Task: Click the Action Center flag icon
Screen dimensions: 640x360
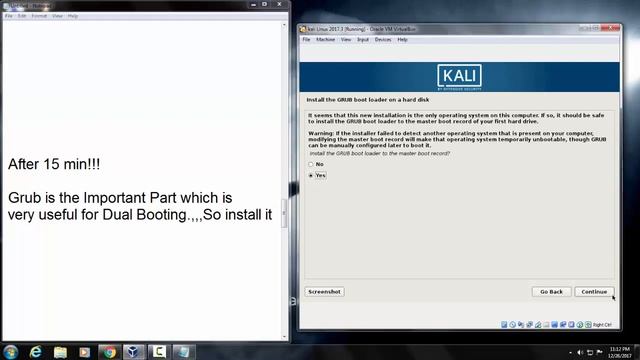Action: tap(600, 352)
